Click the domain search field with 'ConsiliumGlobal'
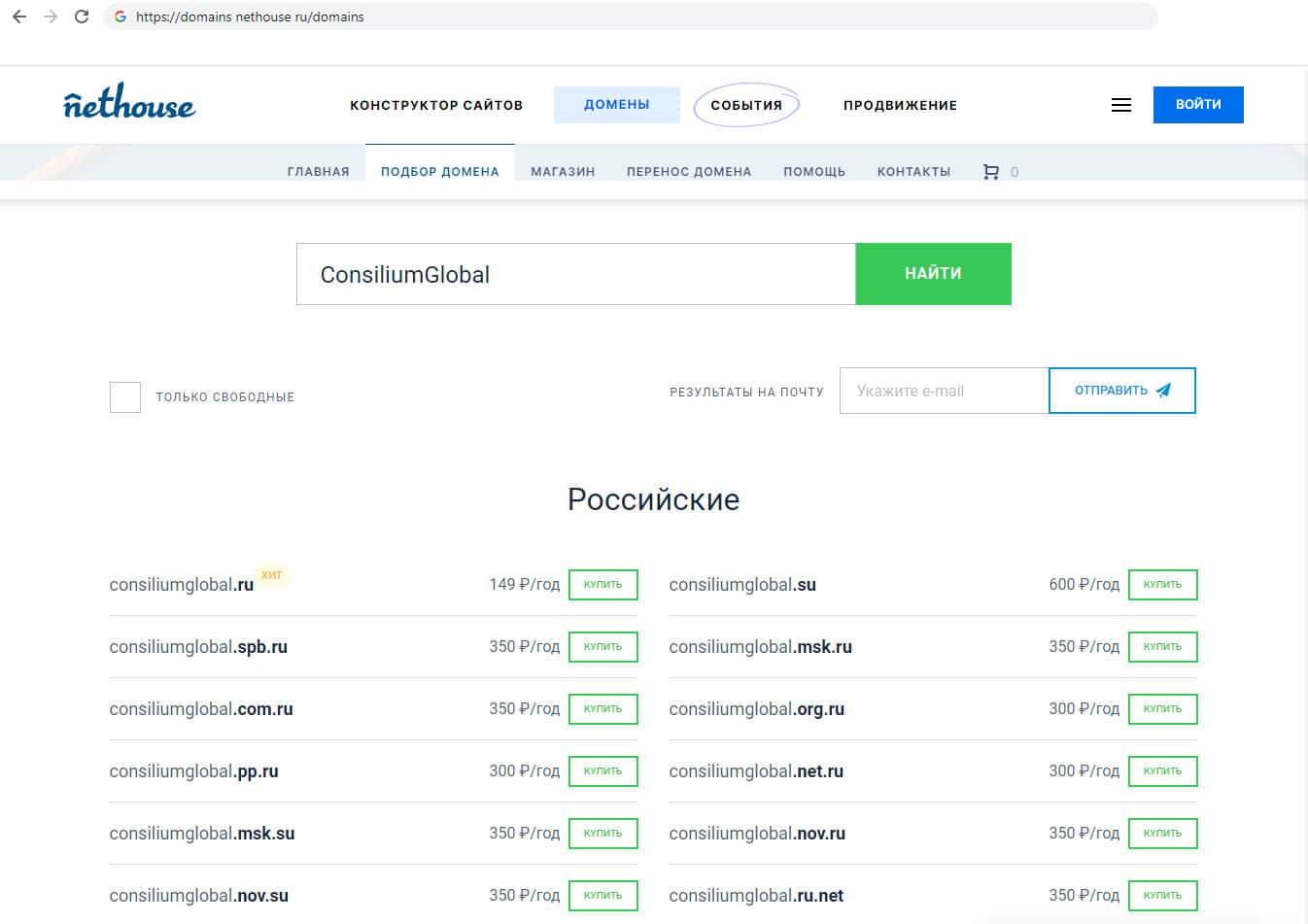 tap(575, 274)
